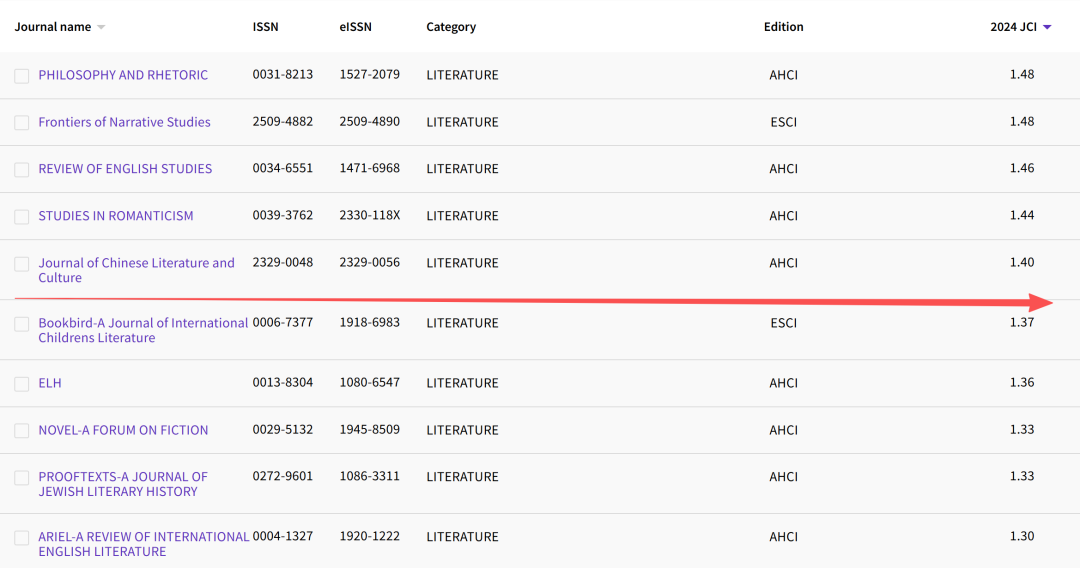Click the Journal name sort arrow
Screen dimensions: 1080x568
(x=101, y=28)
